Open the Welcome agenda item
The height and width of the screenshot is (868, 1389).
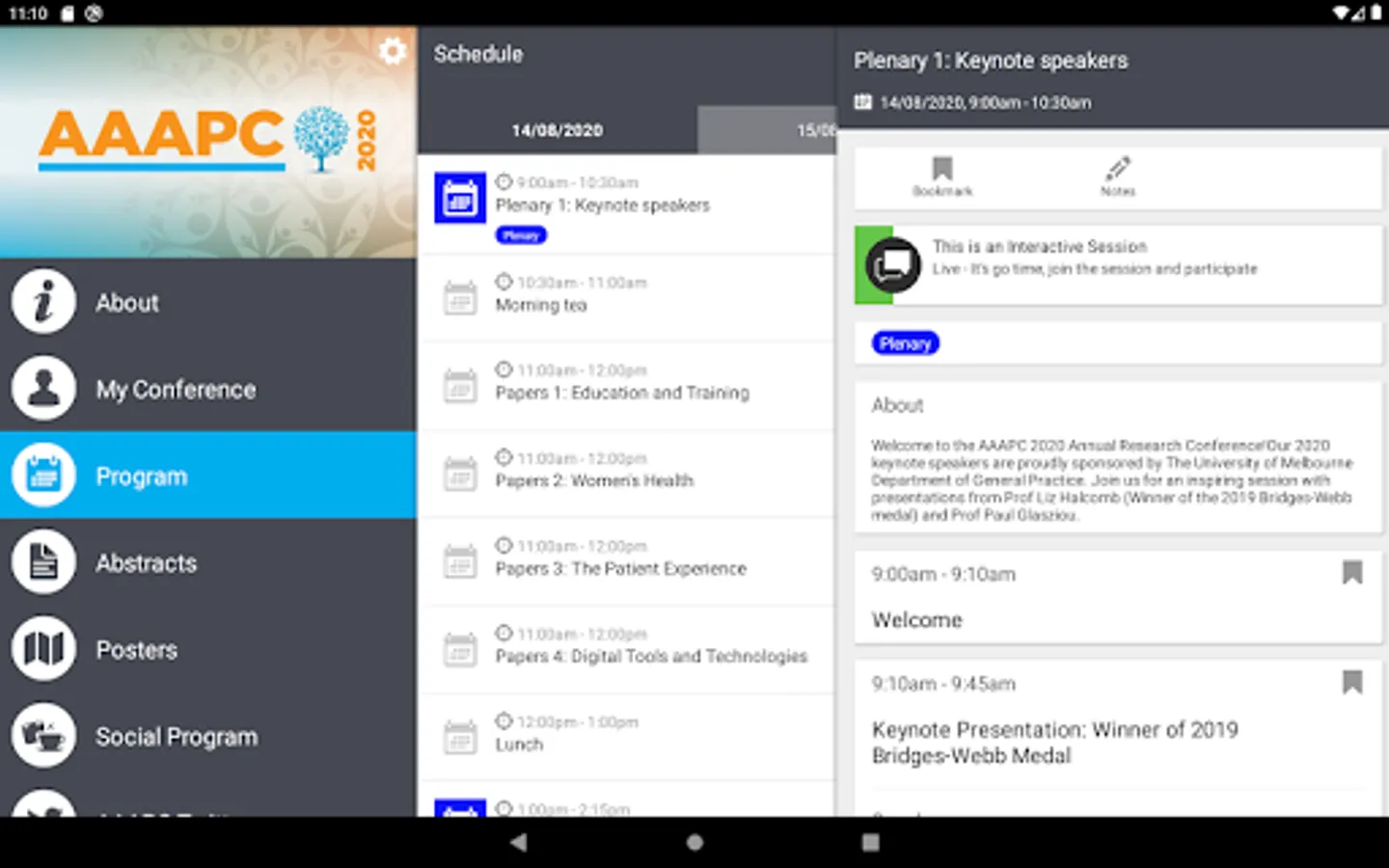click(x=1119, y=597)
